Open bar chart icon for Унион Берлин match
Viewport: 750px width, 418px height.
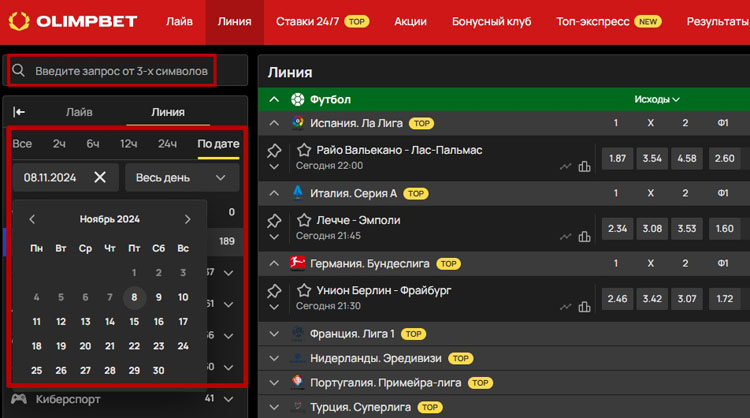point(584,306)
